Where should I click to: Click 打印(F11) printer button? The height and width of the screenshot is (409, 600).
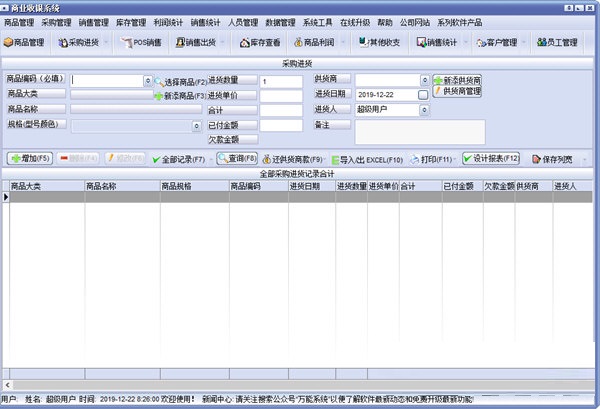click(431, 160)
